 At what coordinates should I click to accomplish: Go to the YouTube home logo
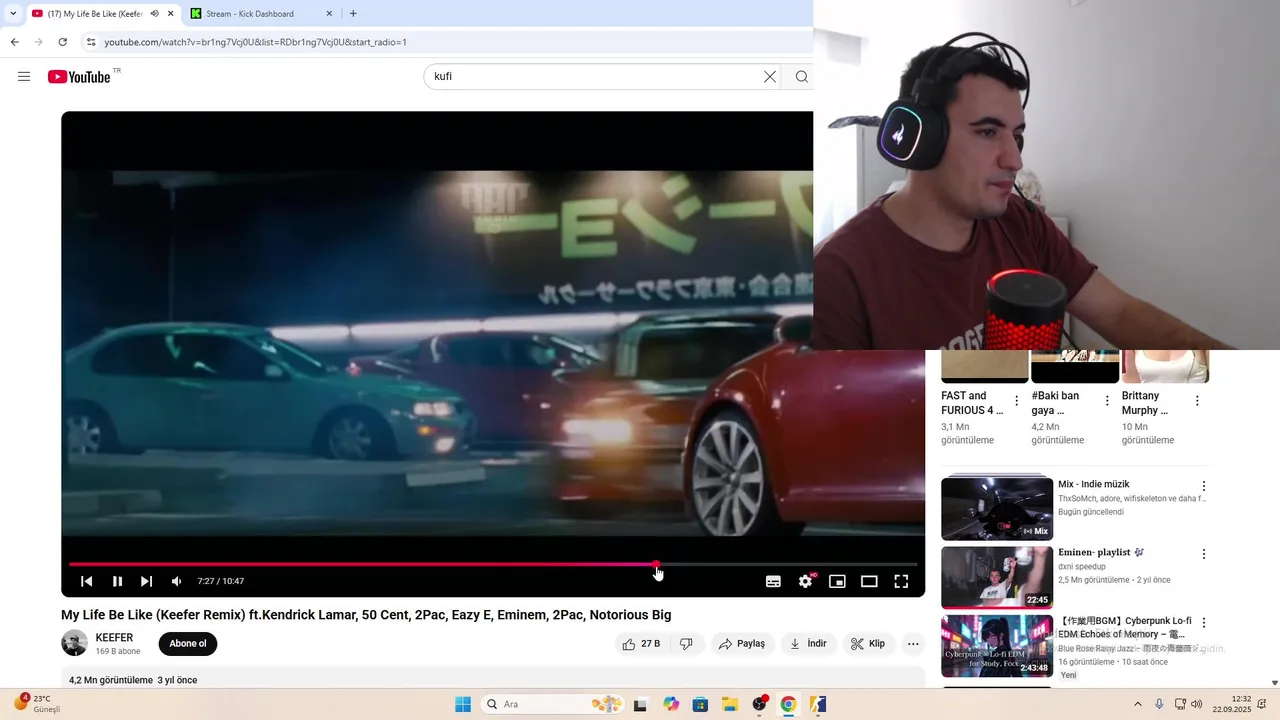coord(79,77)
